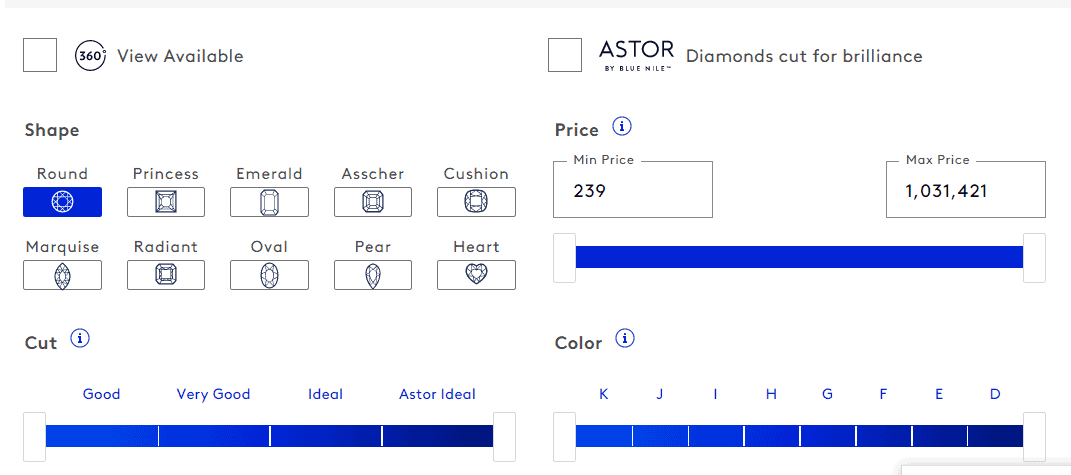
Task: Choose the Oval diamond shape
Action: coord(269,275)
